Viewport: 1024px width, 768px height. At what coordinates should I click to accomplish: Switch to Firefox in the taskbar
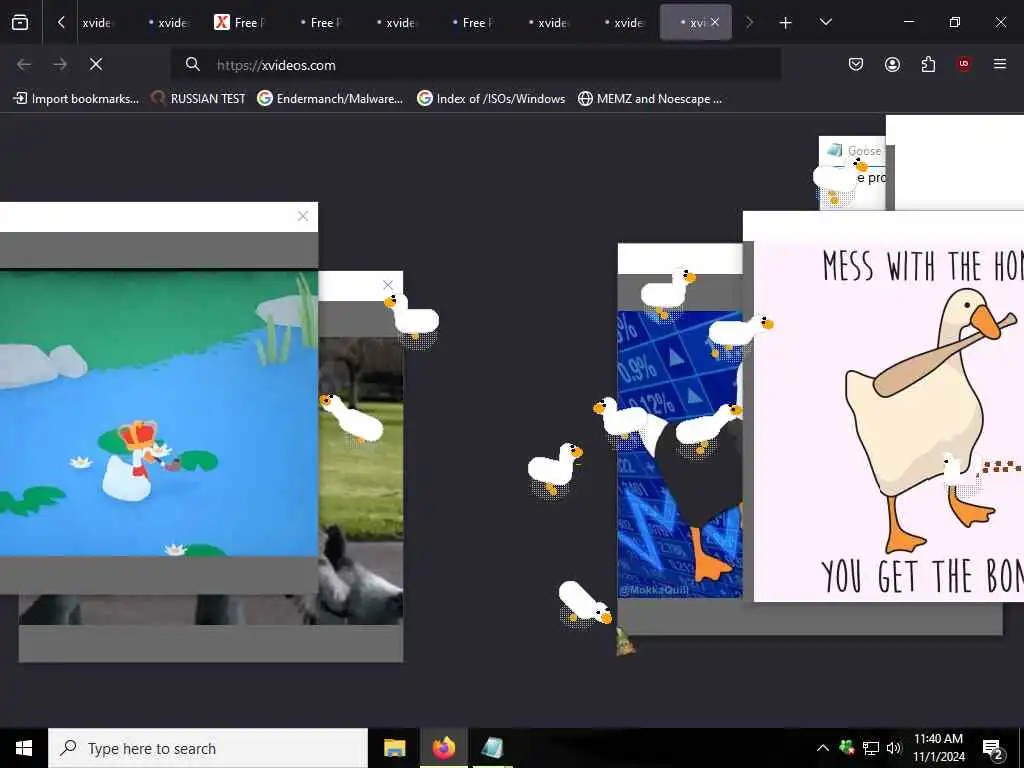pyautogui.click(x=443, y=748)
